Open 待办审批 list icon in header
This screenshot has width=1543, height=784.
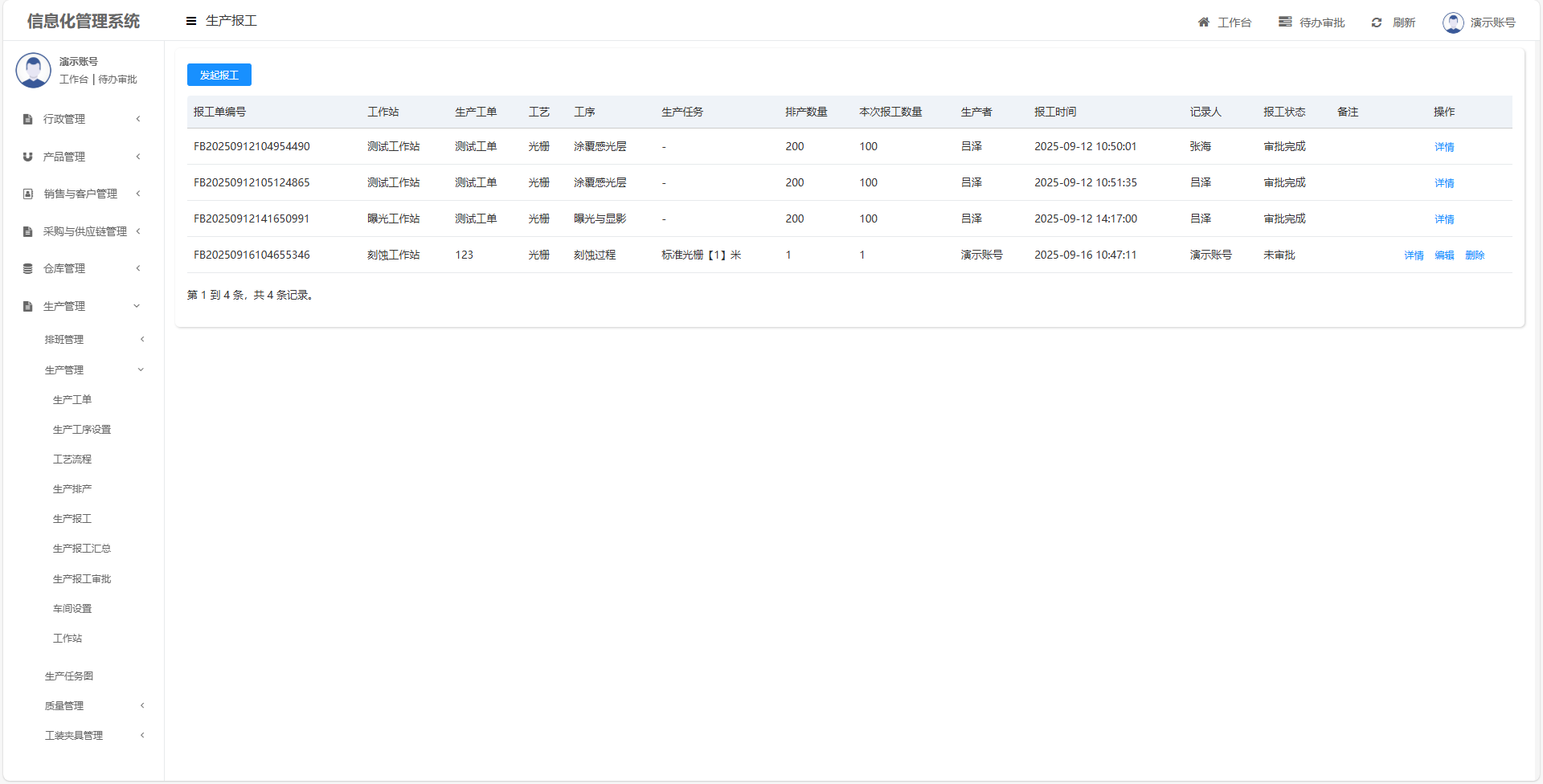(x=1285, y=22)
